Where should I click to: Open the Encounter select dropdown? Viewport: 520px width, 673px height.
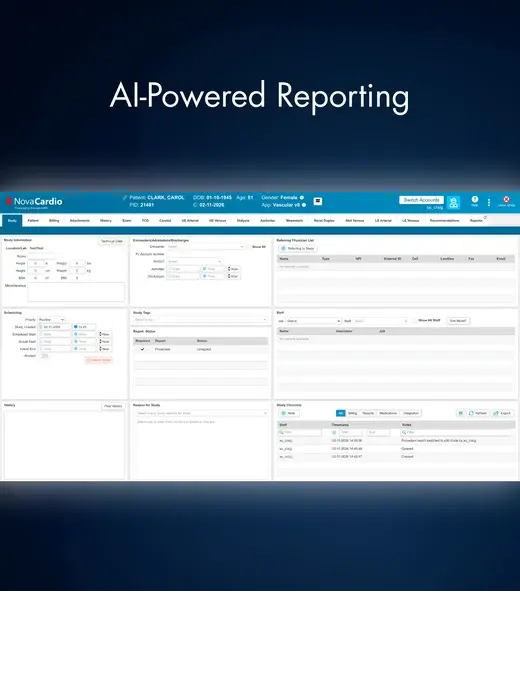click(x=206, y=247)
